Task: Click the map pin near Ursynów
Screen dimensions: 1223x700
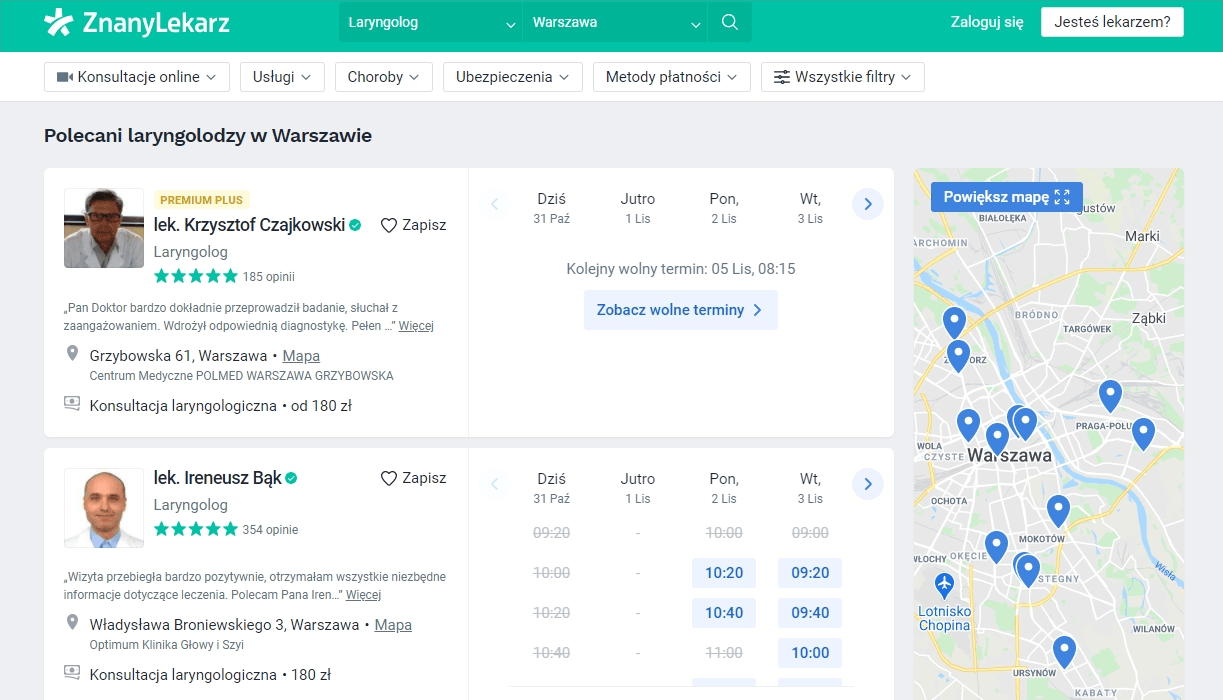Action: point(1064,650)
